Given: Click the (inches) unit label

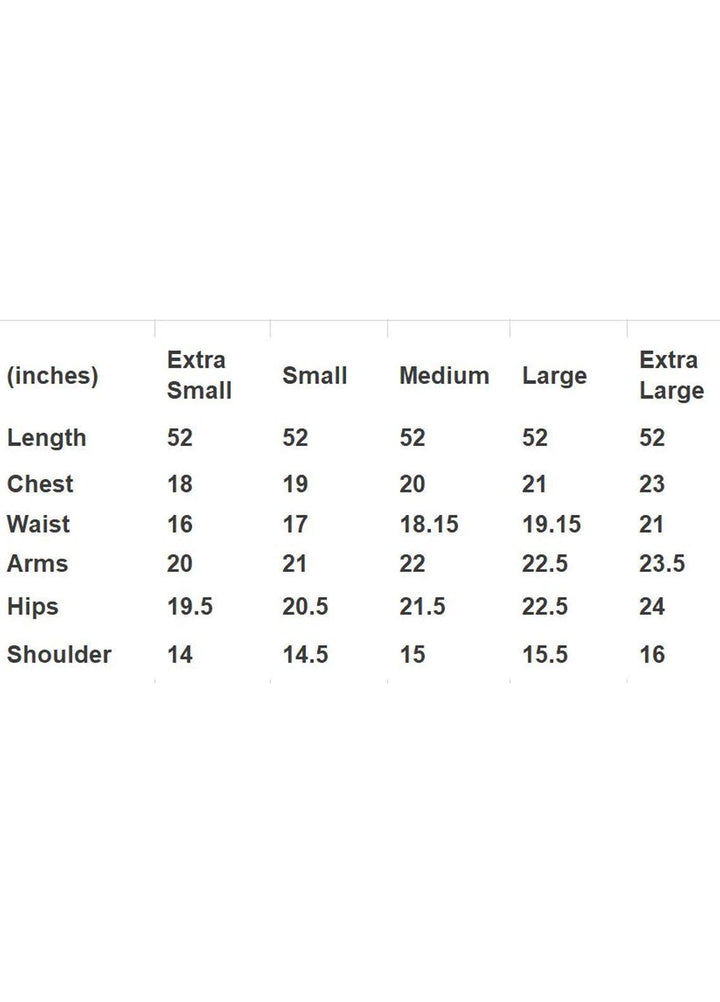Looking at the screenshot, I should pyautogui.click(x=52, y=376).
